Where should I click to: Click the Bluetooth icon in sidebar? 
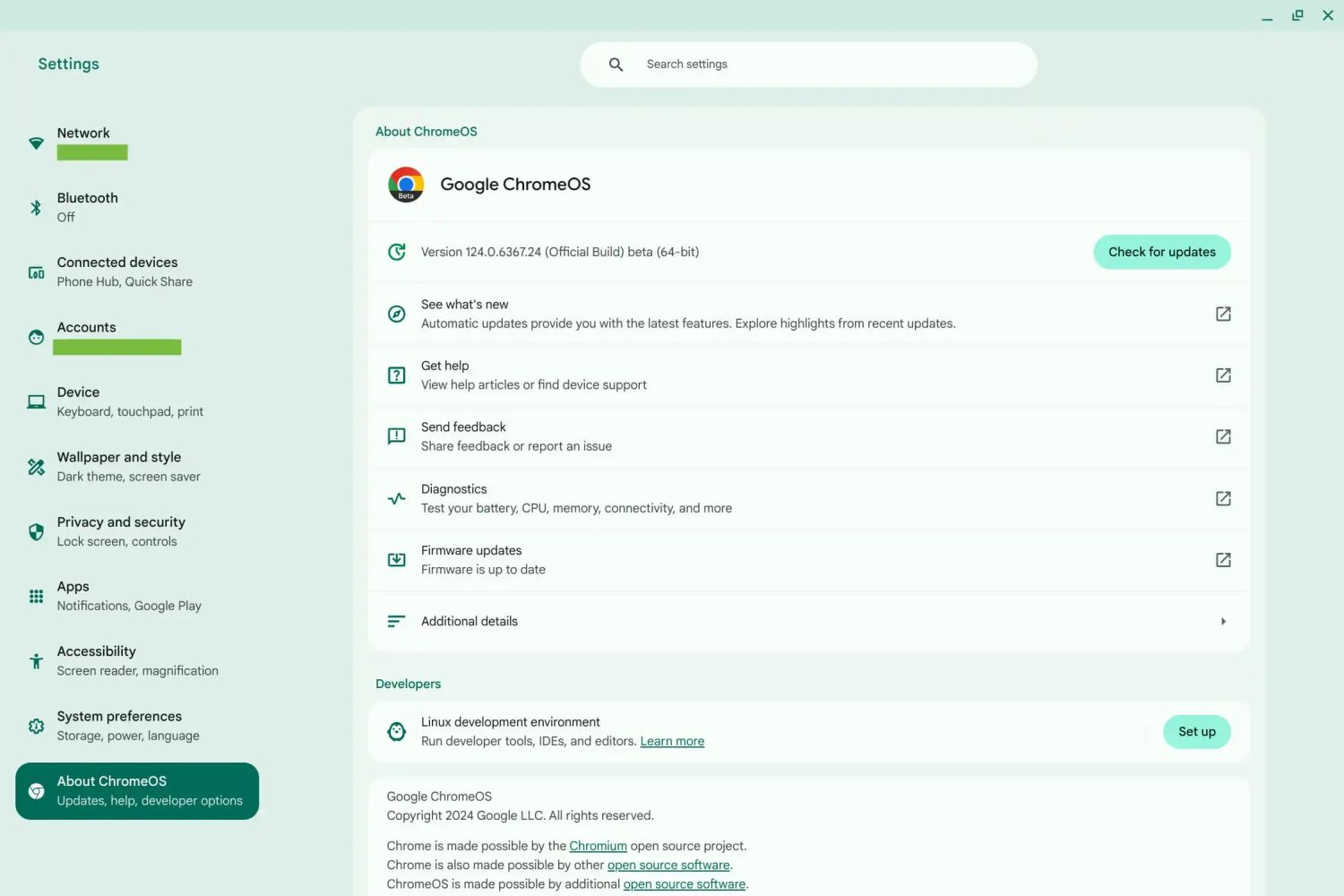(36, 208)
